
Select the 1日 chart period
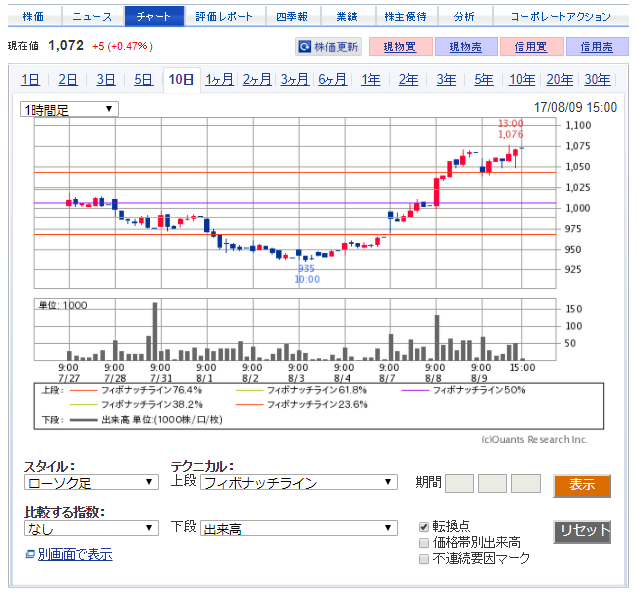(x=30, y=79)
